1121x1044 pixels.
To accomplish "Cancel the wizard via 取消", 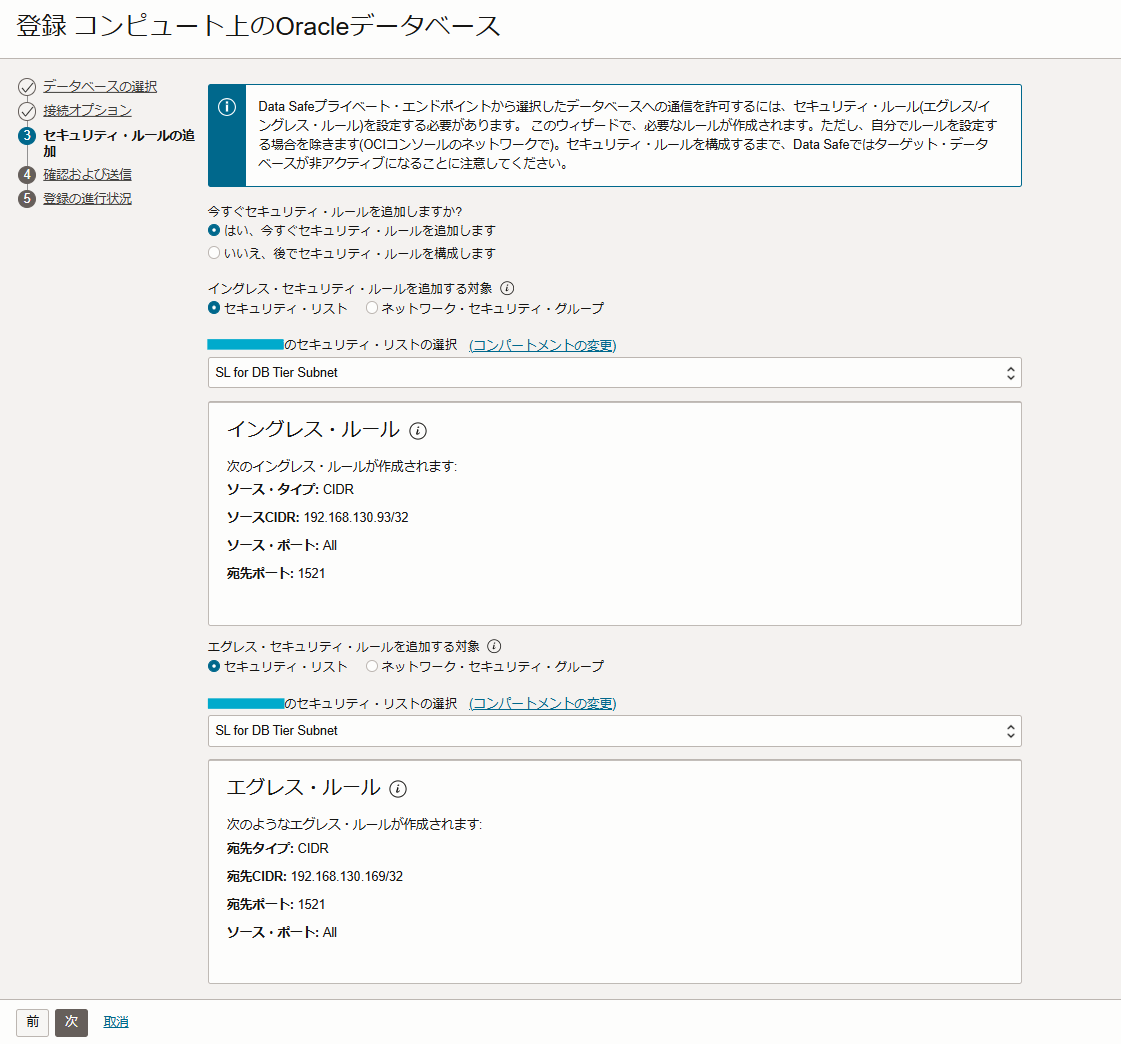I will pos(116,1023).
